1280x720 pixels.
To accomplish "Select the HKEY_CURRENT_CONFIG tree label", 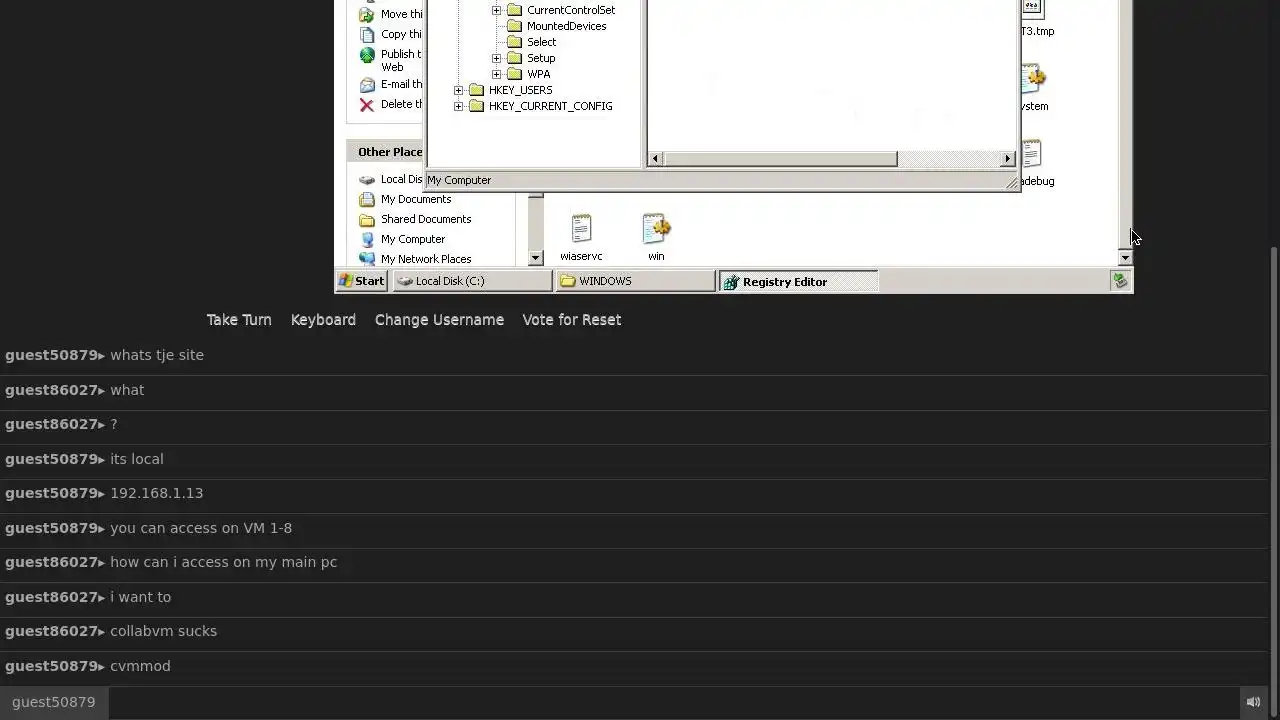I will [x=550, y=106].
